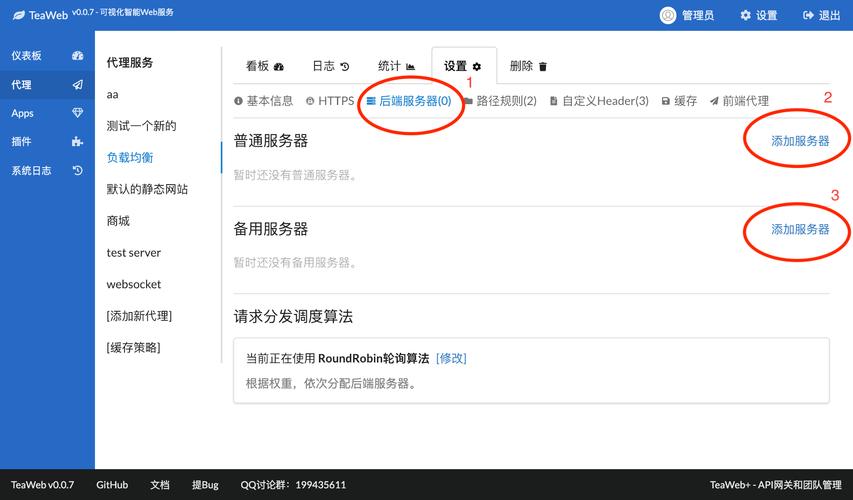Add server under 普通服务器 section
Screen dimensions: 853x500
[800, 141]
